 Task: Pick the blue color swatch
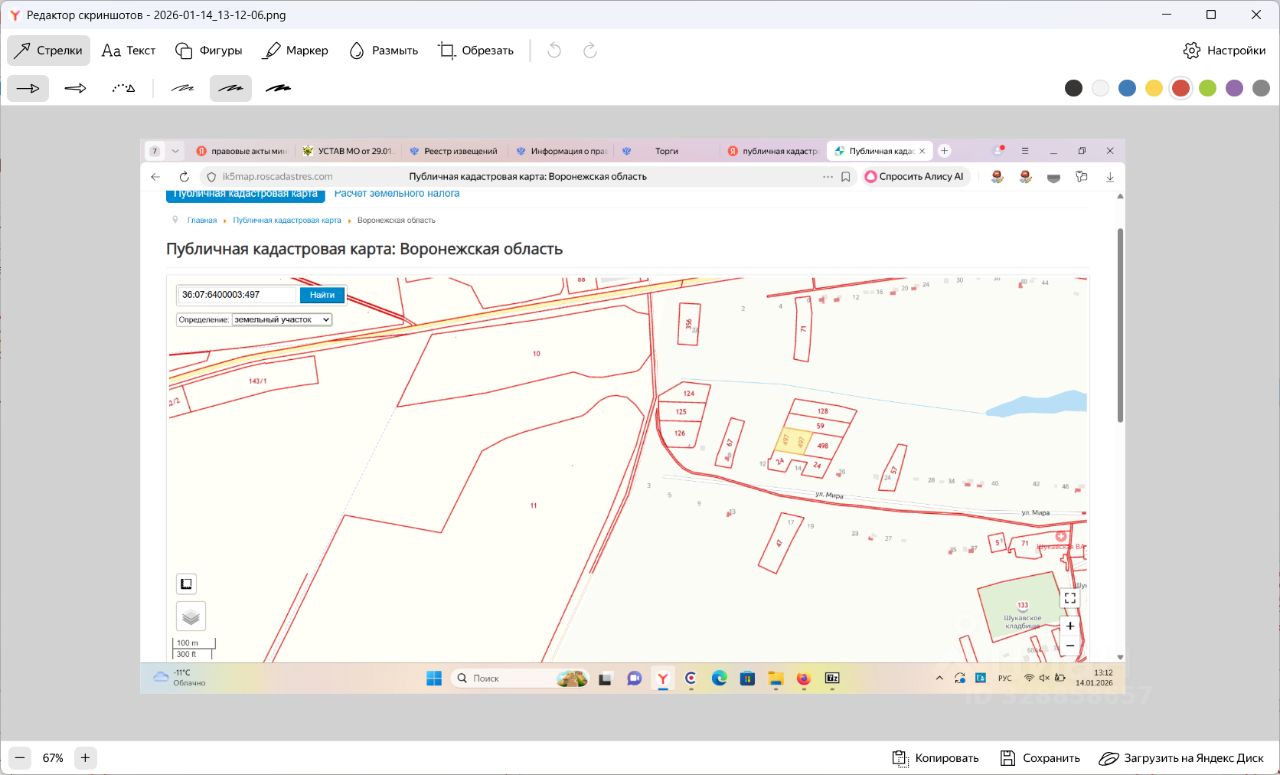1127,88
